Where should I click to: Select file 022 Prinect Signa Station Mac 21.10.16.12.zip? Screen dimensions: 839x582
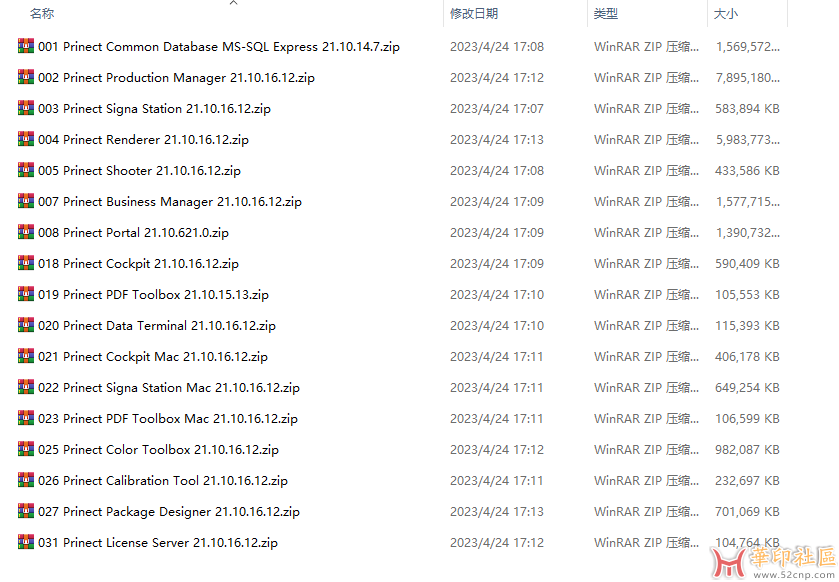pyautogui.click(x=169, y=388)
